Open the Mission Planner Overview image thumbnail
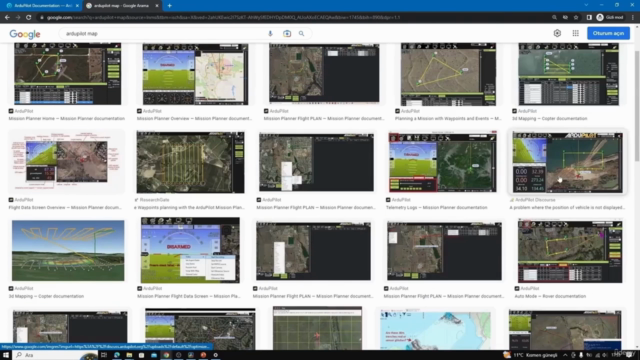This screenshot has height=360, width=640. [195, 74]
